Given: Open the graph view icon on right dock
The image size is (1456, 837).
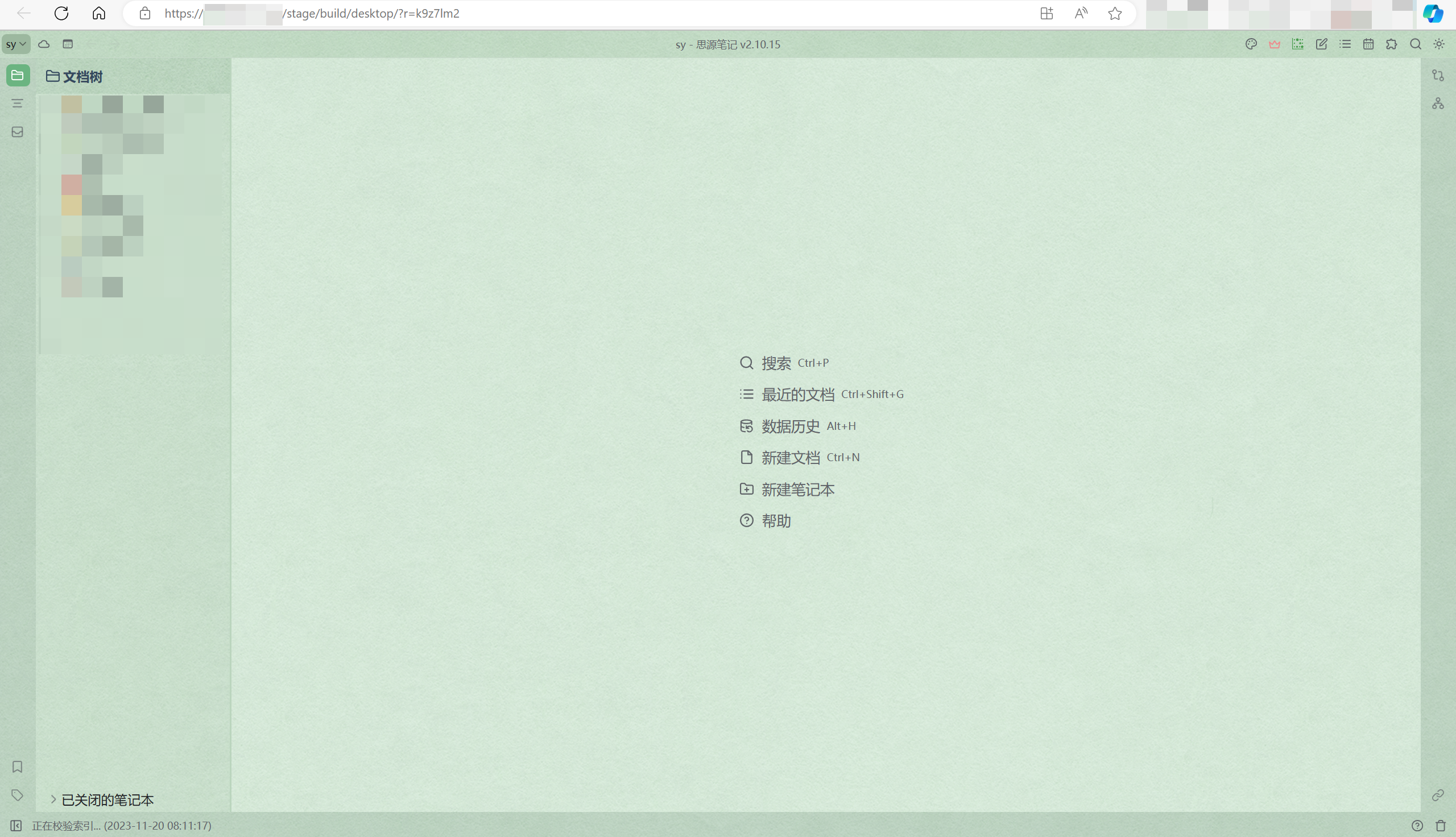Looking at the screenshot, I should [1438, 103].
